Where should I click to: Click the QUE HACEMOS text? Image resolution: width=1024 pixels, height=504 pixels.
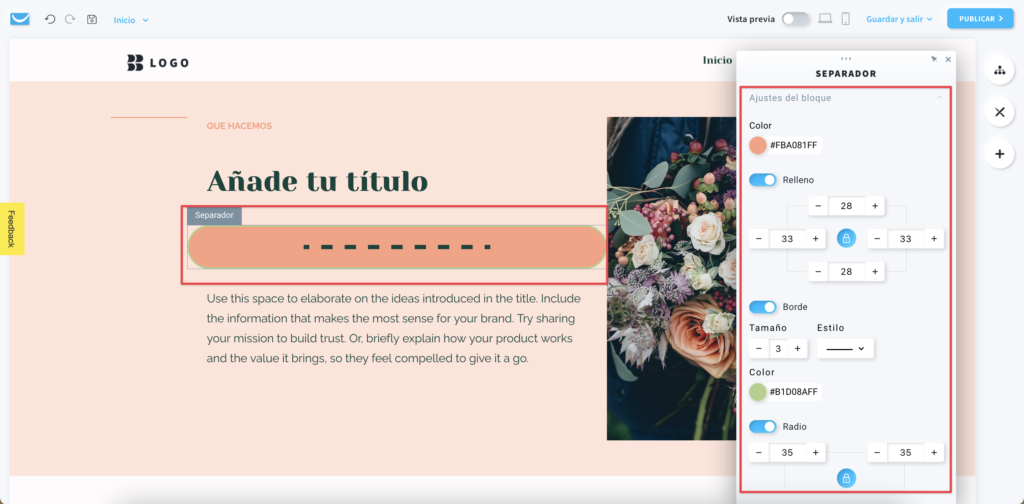239,126
